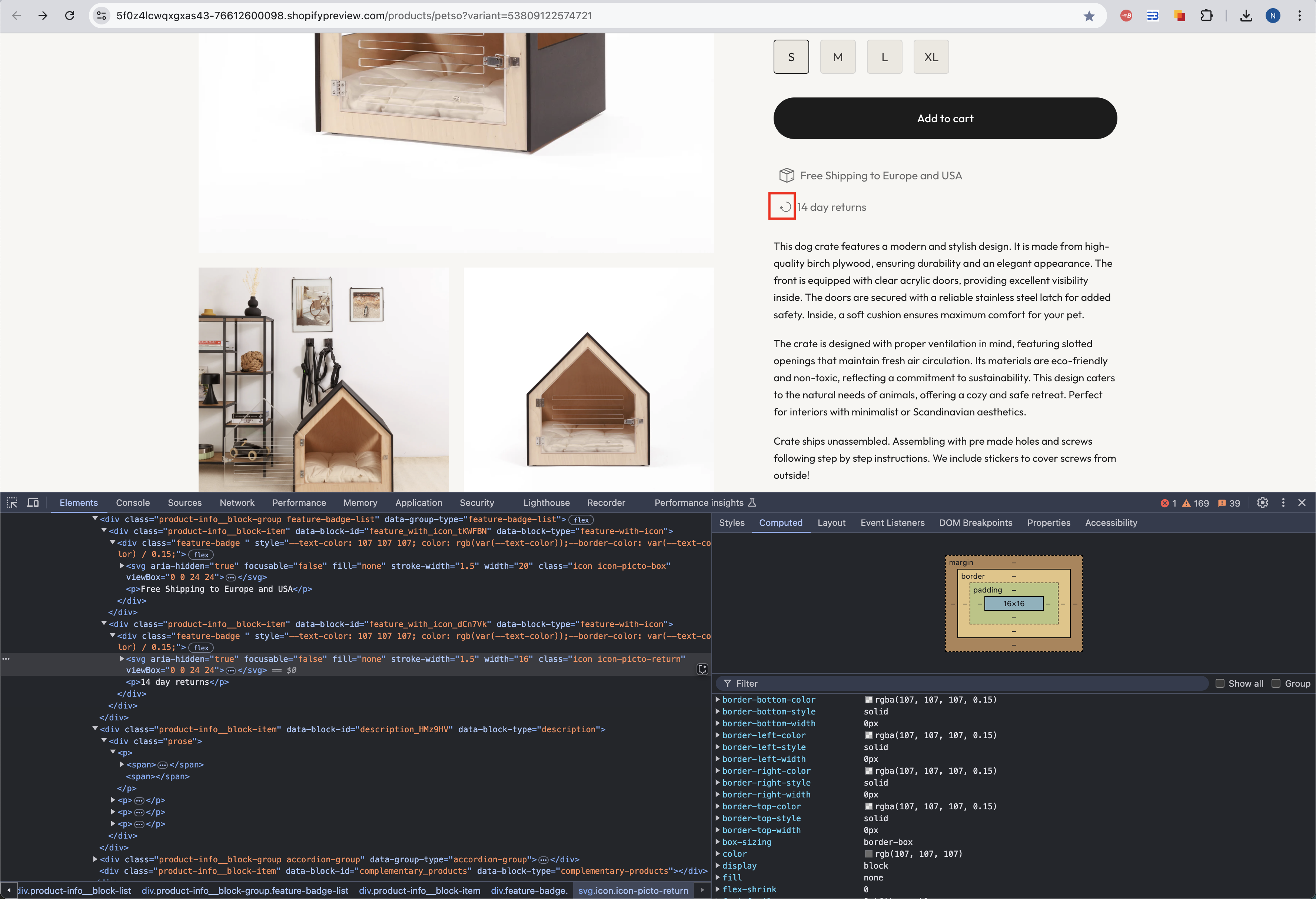This screenshot has width=1316, height=899.
Task: Open DevTools more options menu
Action: click(1283, 502)
